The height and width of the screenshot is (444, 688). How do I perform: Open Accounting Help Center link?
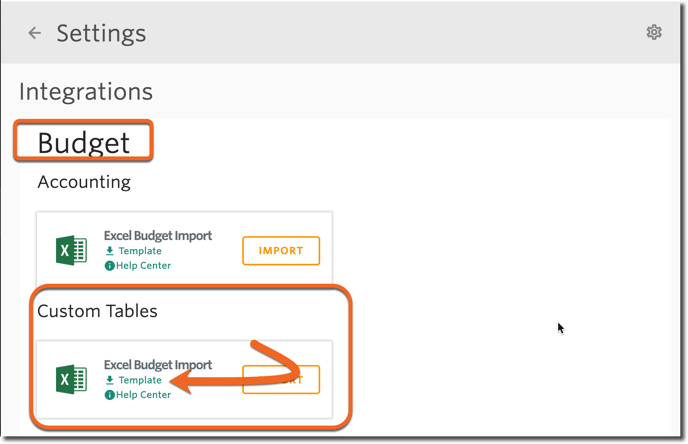tap(143, 265)
